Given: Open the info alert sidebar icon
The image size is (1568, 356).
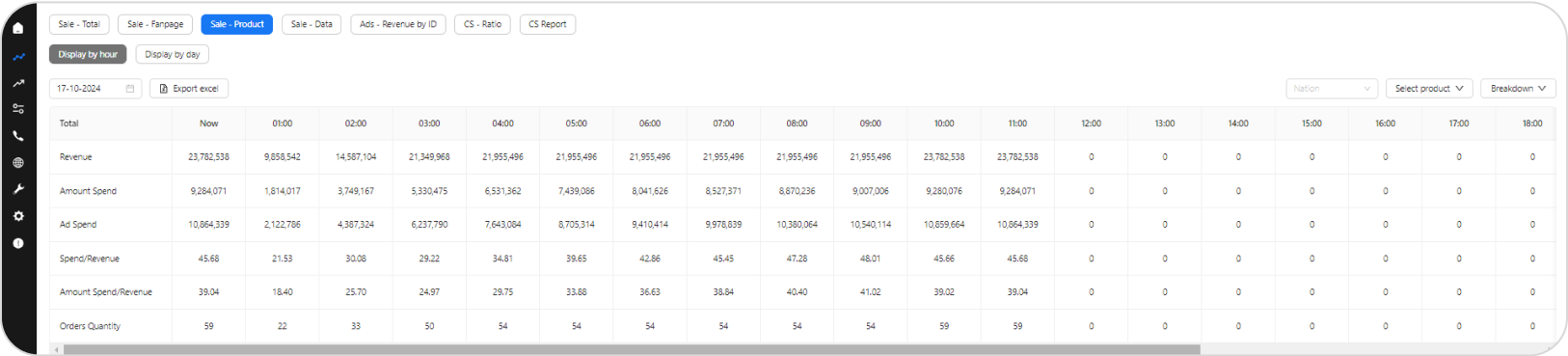Looking at the screenshot, I should [x=18, y=243].
